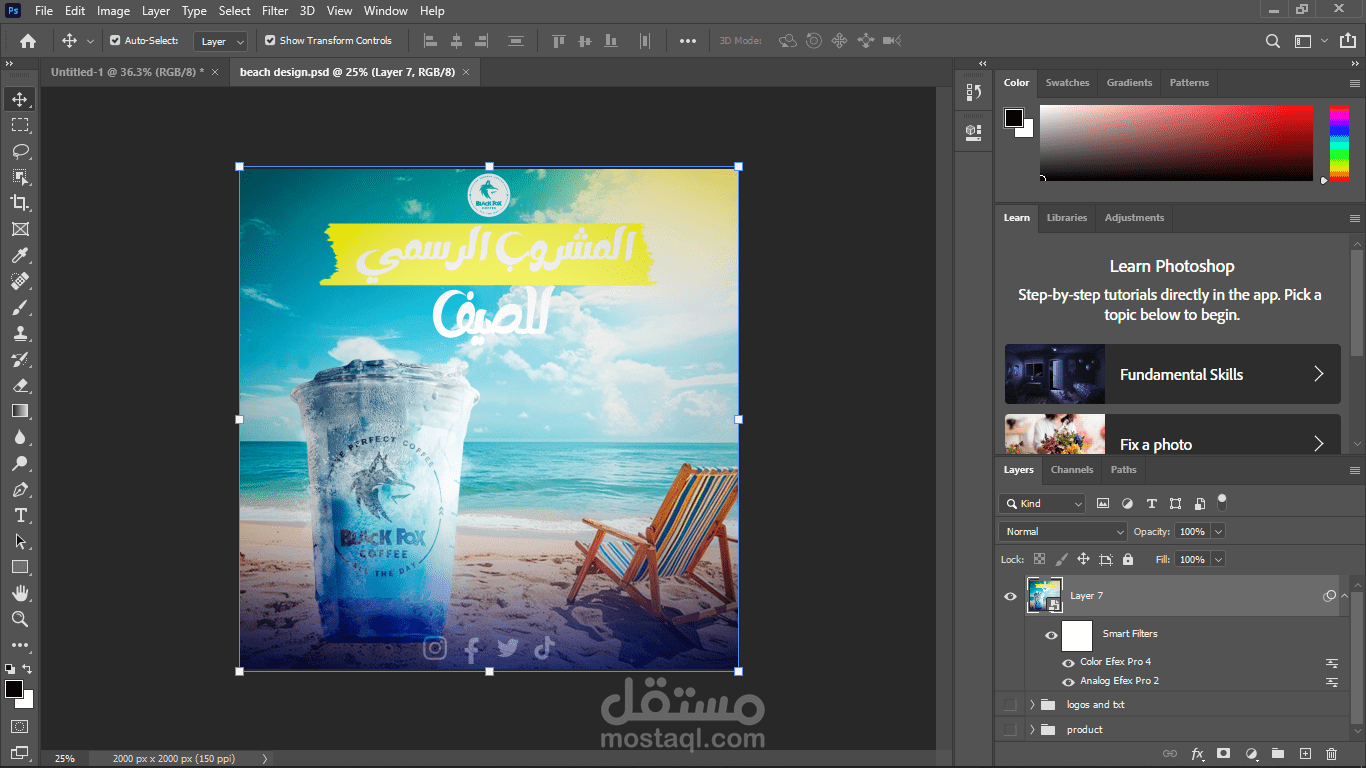Open the layer Kind filter dropdown
The height and width of the screenshot is (768, 1366).
(1042, 504)
